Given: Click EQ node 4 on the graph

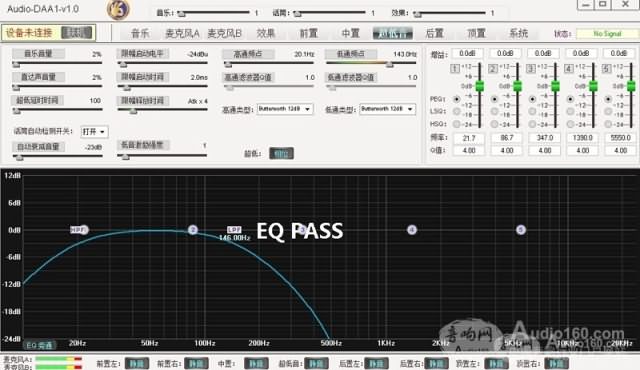Looking at the screenshot, I should pos(412,230).
